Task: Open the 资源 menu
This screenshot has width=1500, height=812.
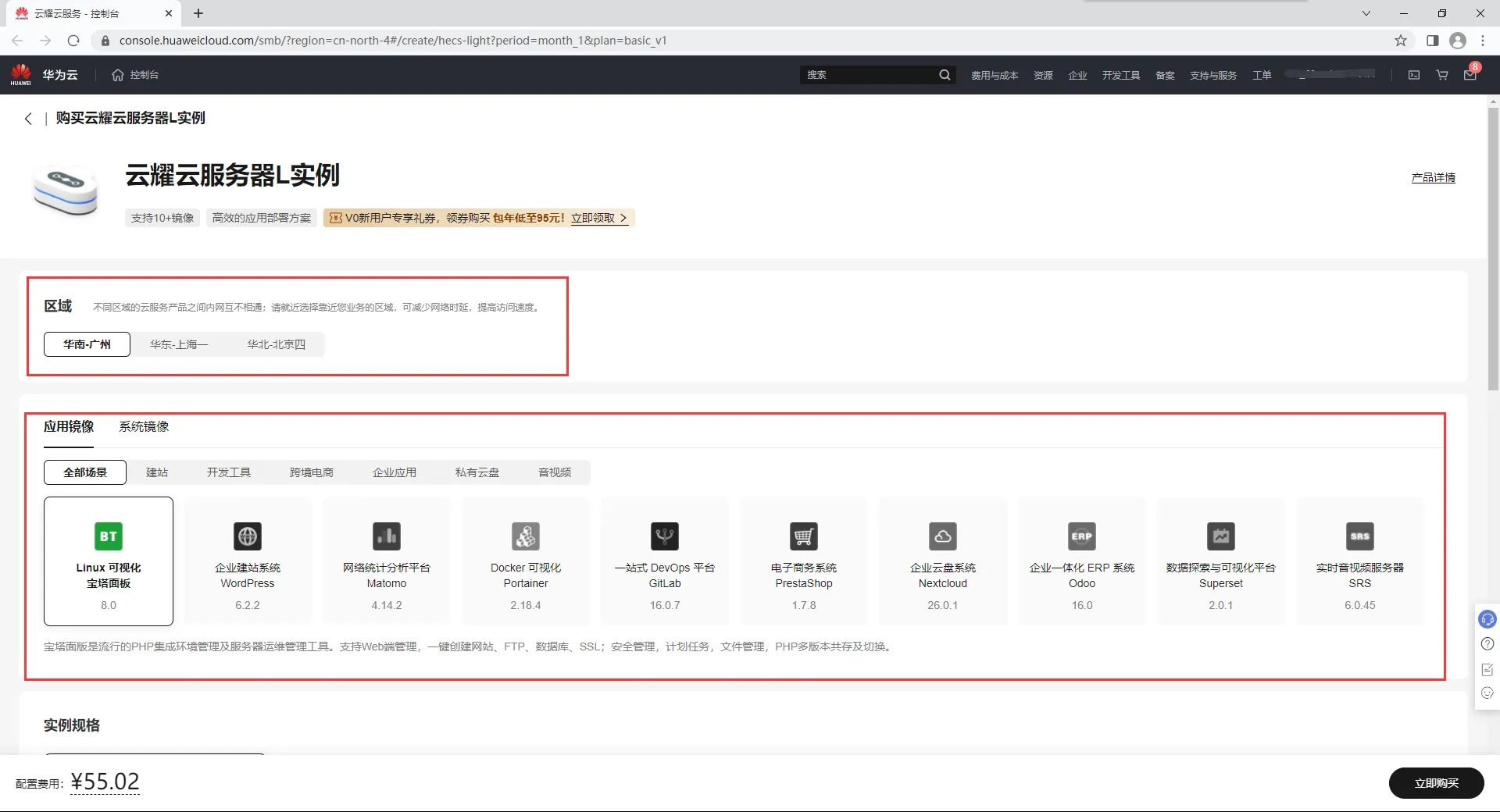Action: coord(1043,75)
